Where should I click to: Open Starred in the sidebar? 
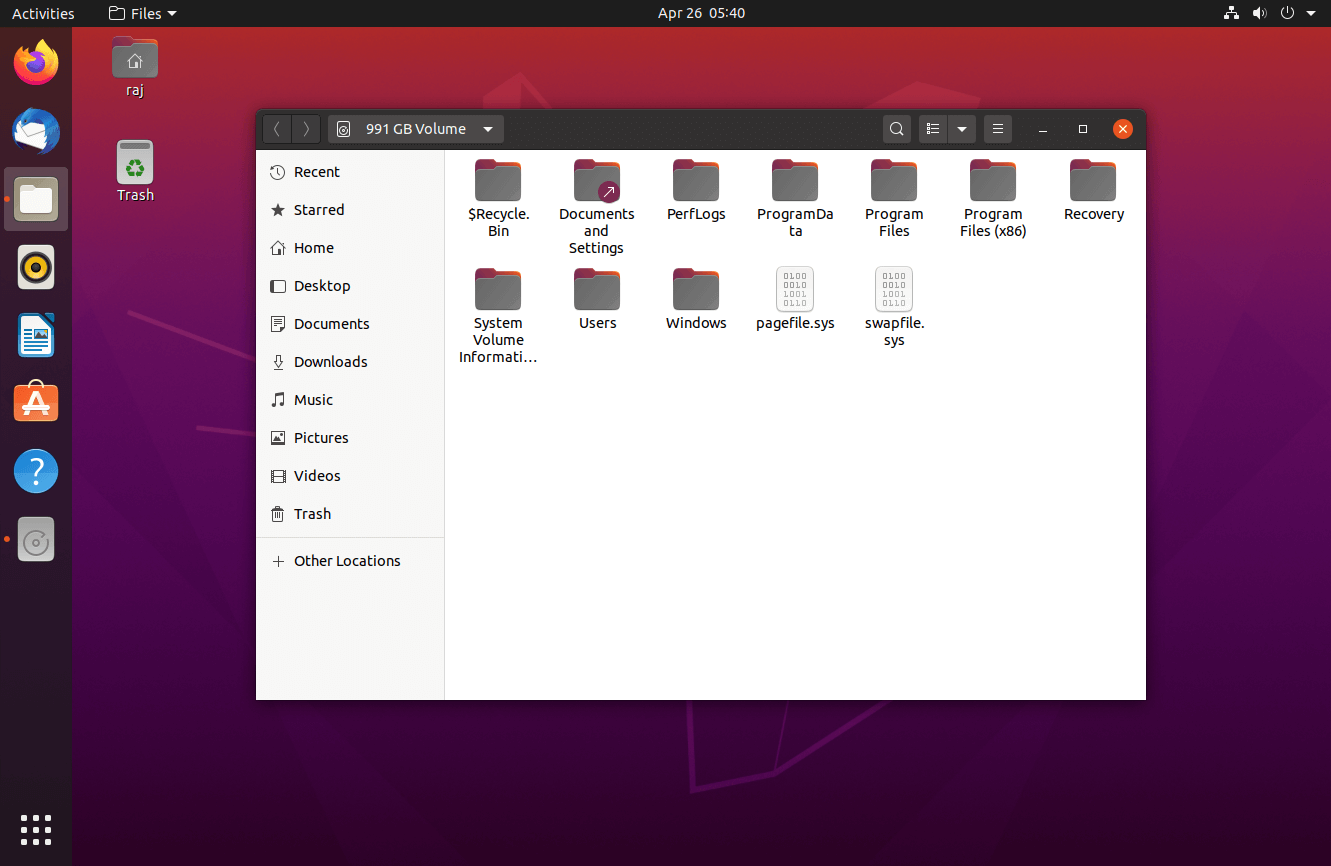(350, 210)
